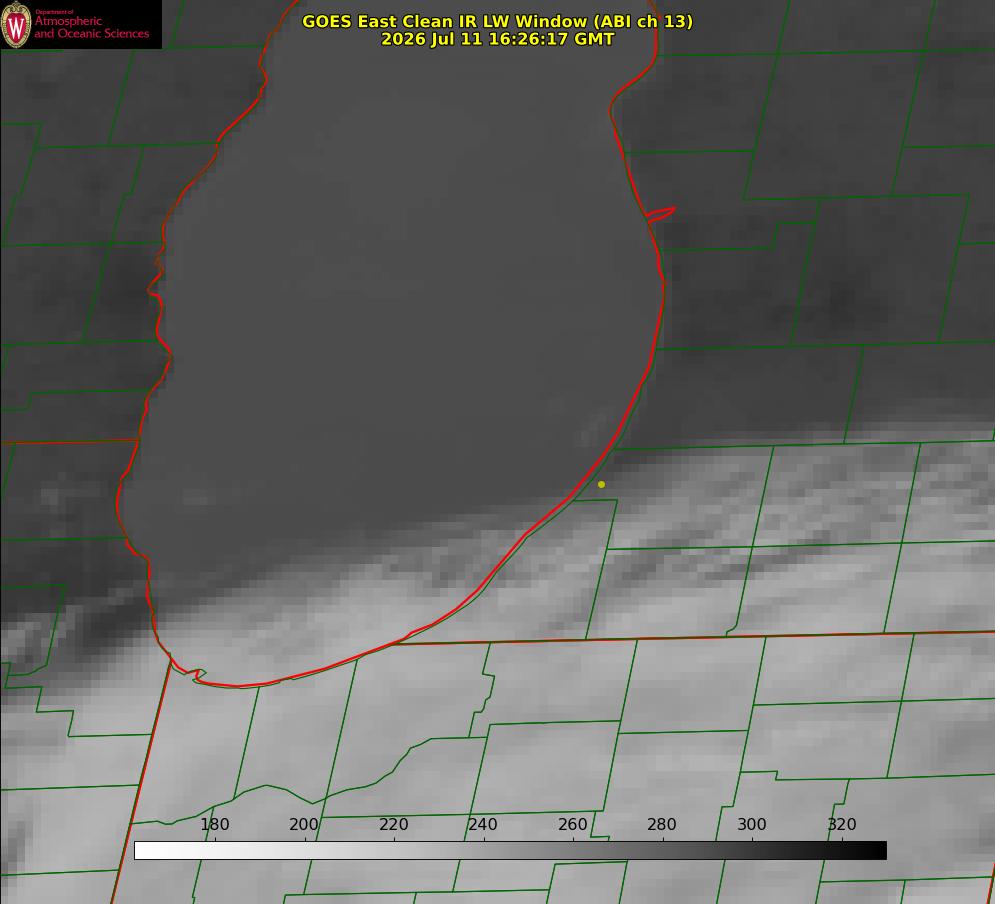Click the yellow dot marker near the lake shore
The height and width of the screenshot is (904, 995).
click(601, 484)
